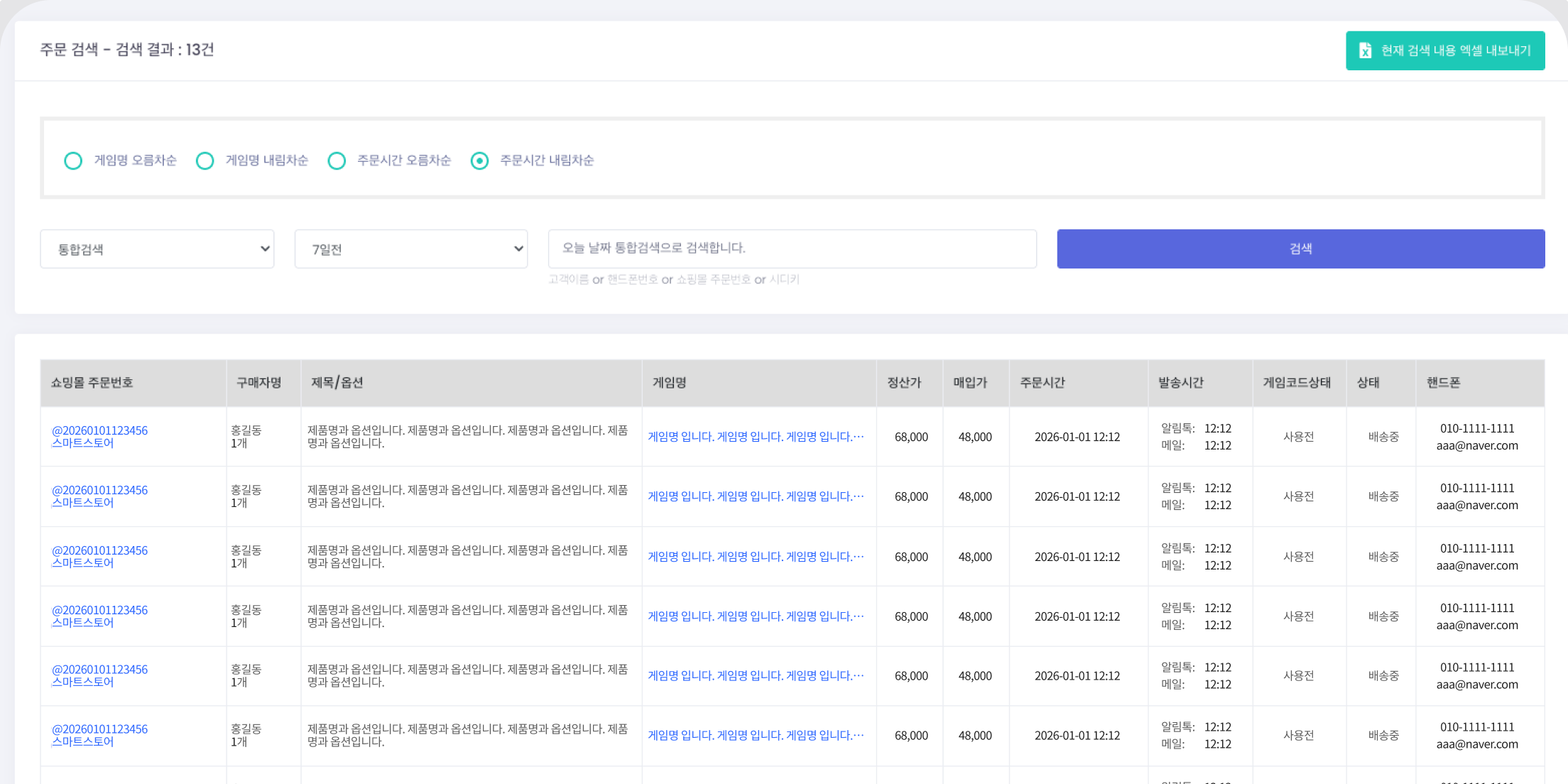Click the 고객이름 or 핸드폰번호 hint text
Viewport: 1568px width, 784px height.
(673, 280)
